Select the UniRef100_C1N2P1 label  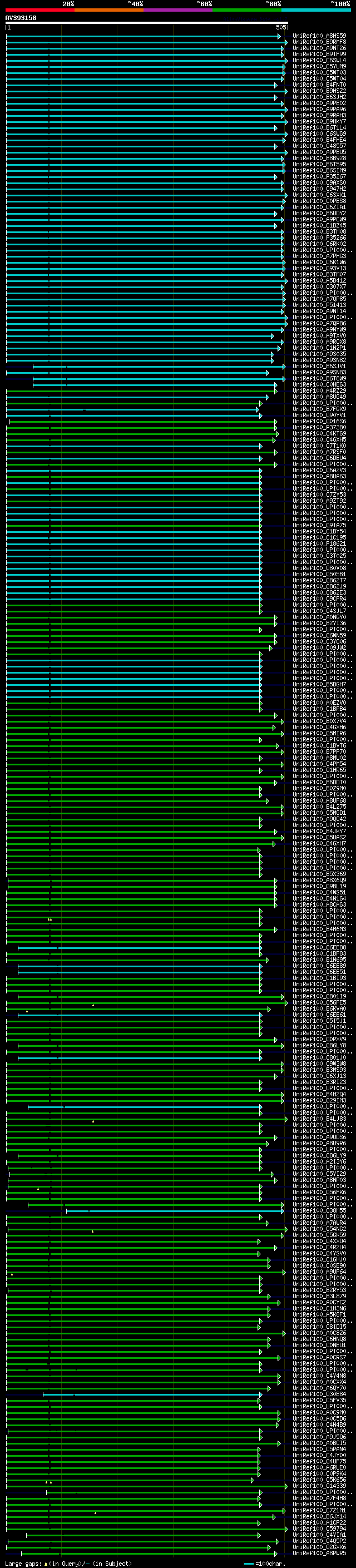[x=319, y=348]
